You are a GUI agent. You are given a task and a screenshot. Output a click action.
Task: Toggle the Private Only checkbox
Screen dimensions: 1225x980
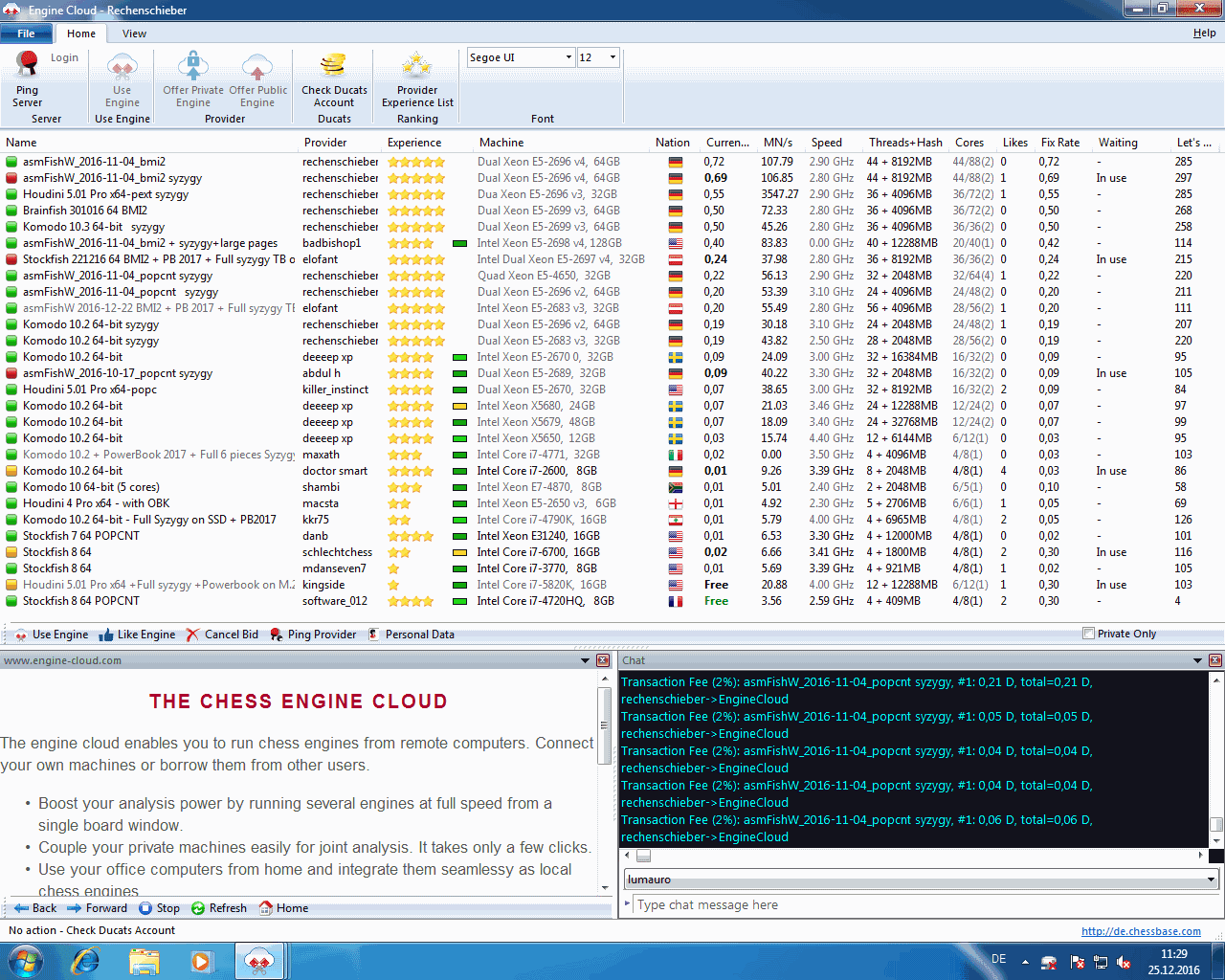(x=1088, y=634)
